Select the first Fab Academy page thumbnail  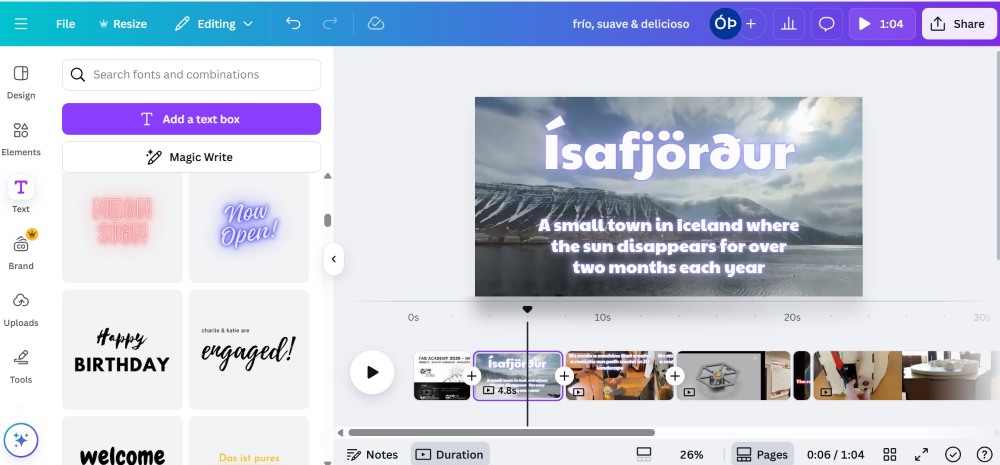click(442, 376)
